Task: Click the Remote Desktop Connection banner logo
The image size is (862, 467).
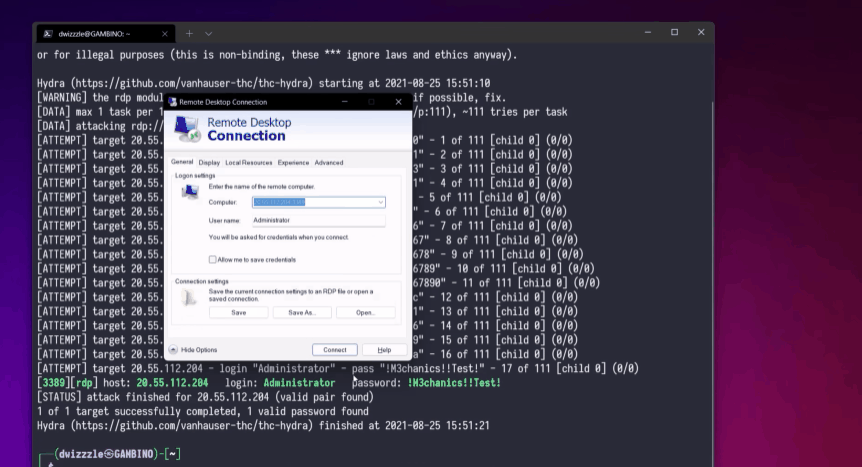Action: (187, 130)
